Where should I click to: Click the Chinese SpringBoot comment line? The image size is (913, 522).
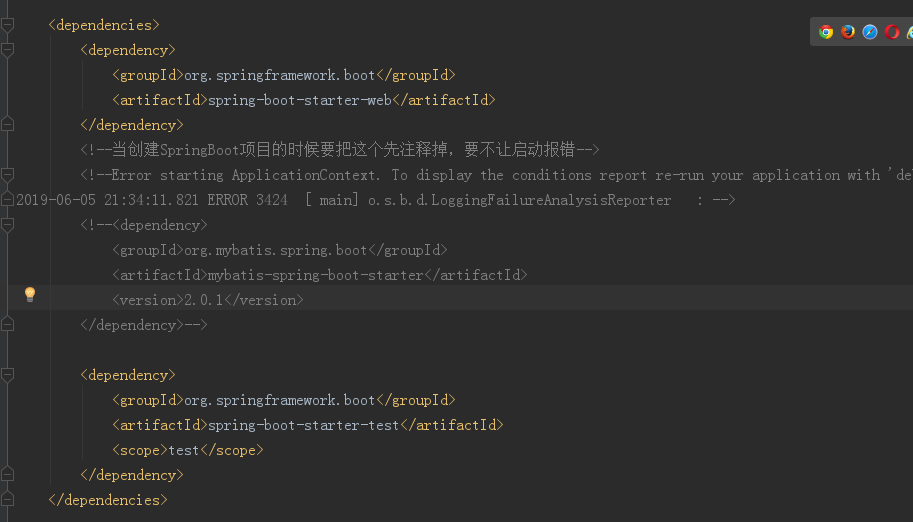pos(340,150)
